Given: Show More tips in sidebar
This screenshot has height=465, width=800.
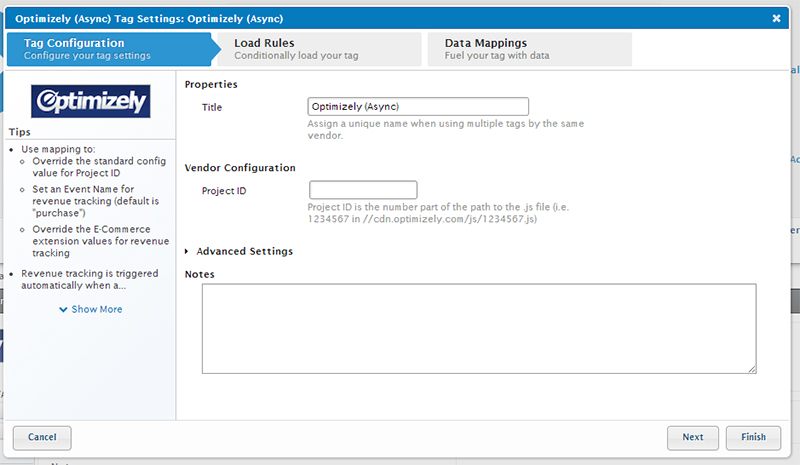Looking at the screenshot, I should [x=90, y=309].
